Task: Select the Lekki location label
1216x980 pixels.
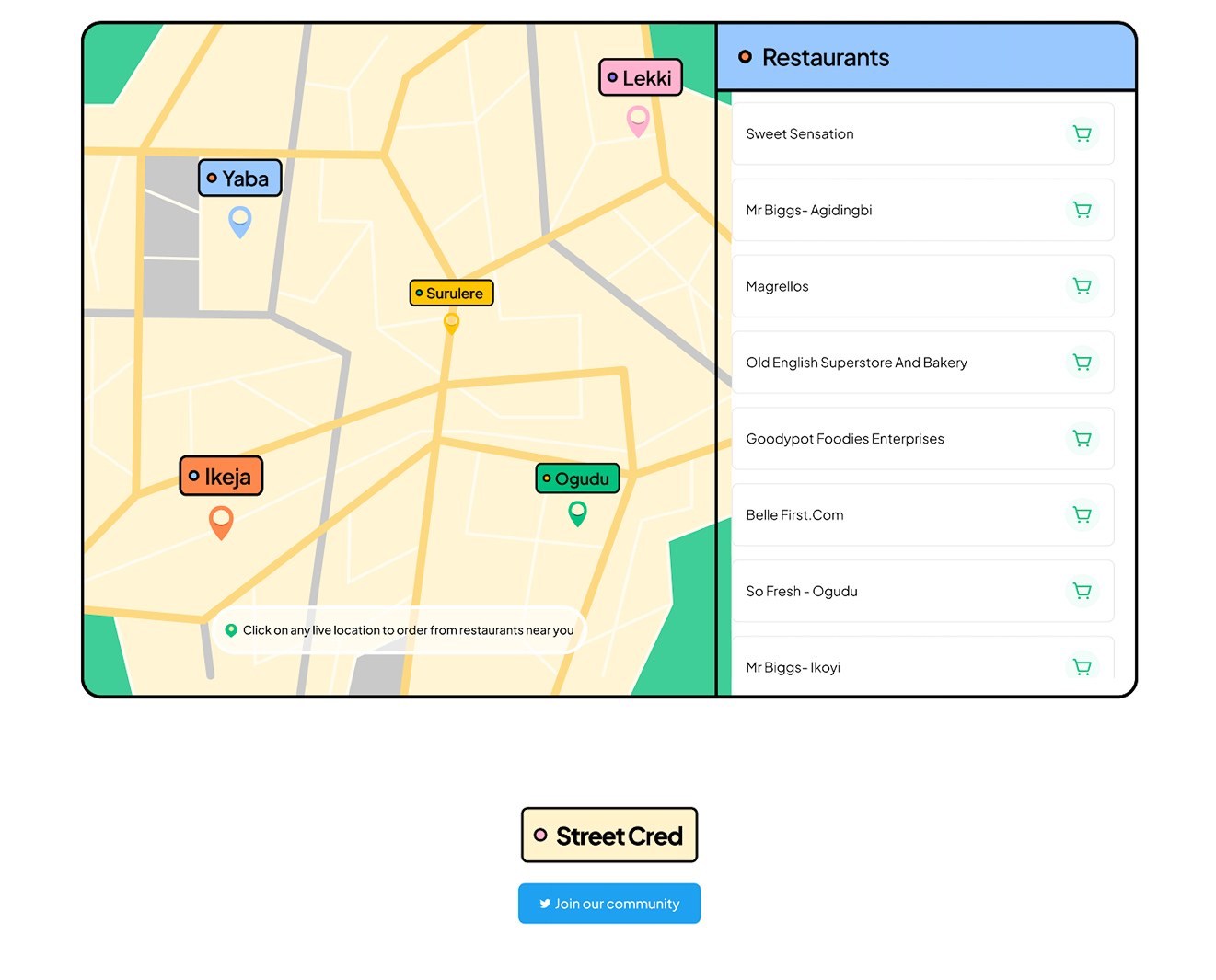Action: [640, 78]
